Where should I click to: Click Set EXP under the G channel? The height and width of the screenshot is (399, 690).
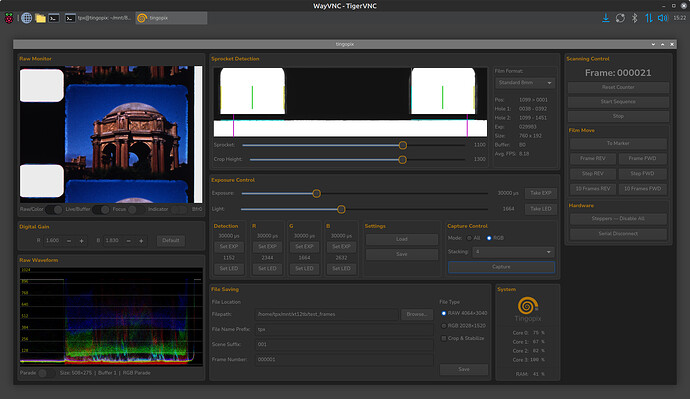[304, 246]
